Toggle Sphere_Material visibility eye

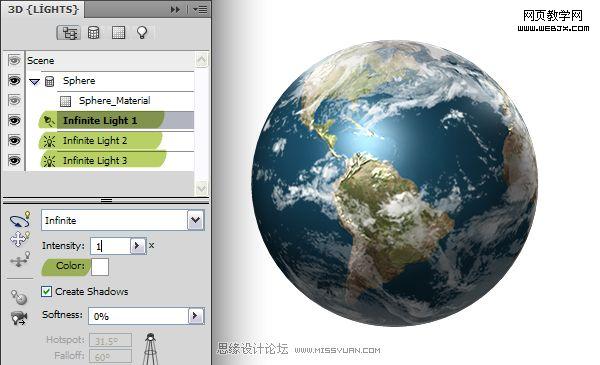click(14, 101)
